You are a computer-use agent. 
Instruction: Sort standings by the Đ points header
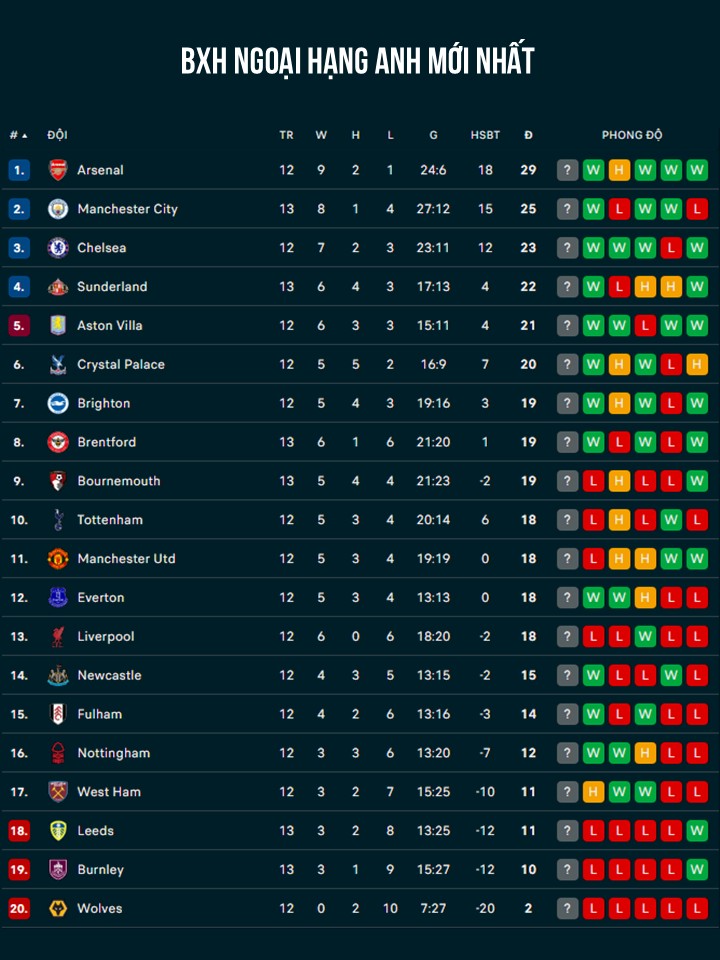[528, 135]
